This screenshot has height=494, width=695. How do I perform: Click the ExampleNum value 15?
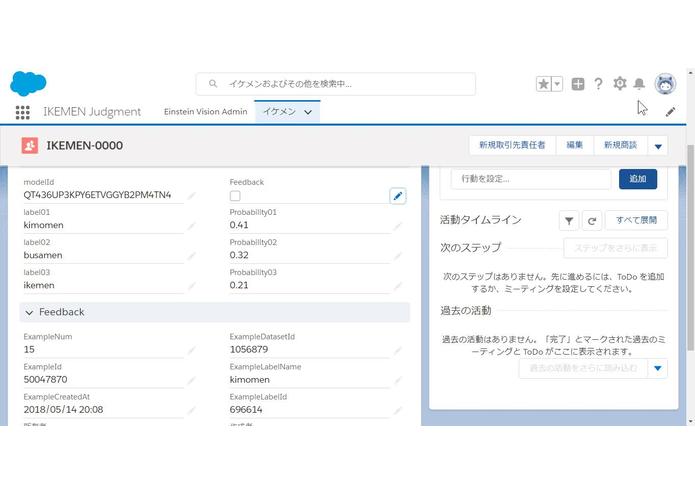29,350
